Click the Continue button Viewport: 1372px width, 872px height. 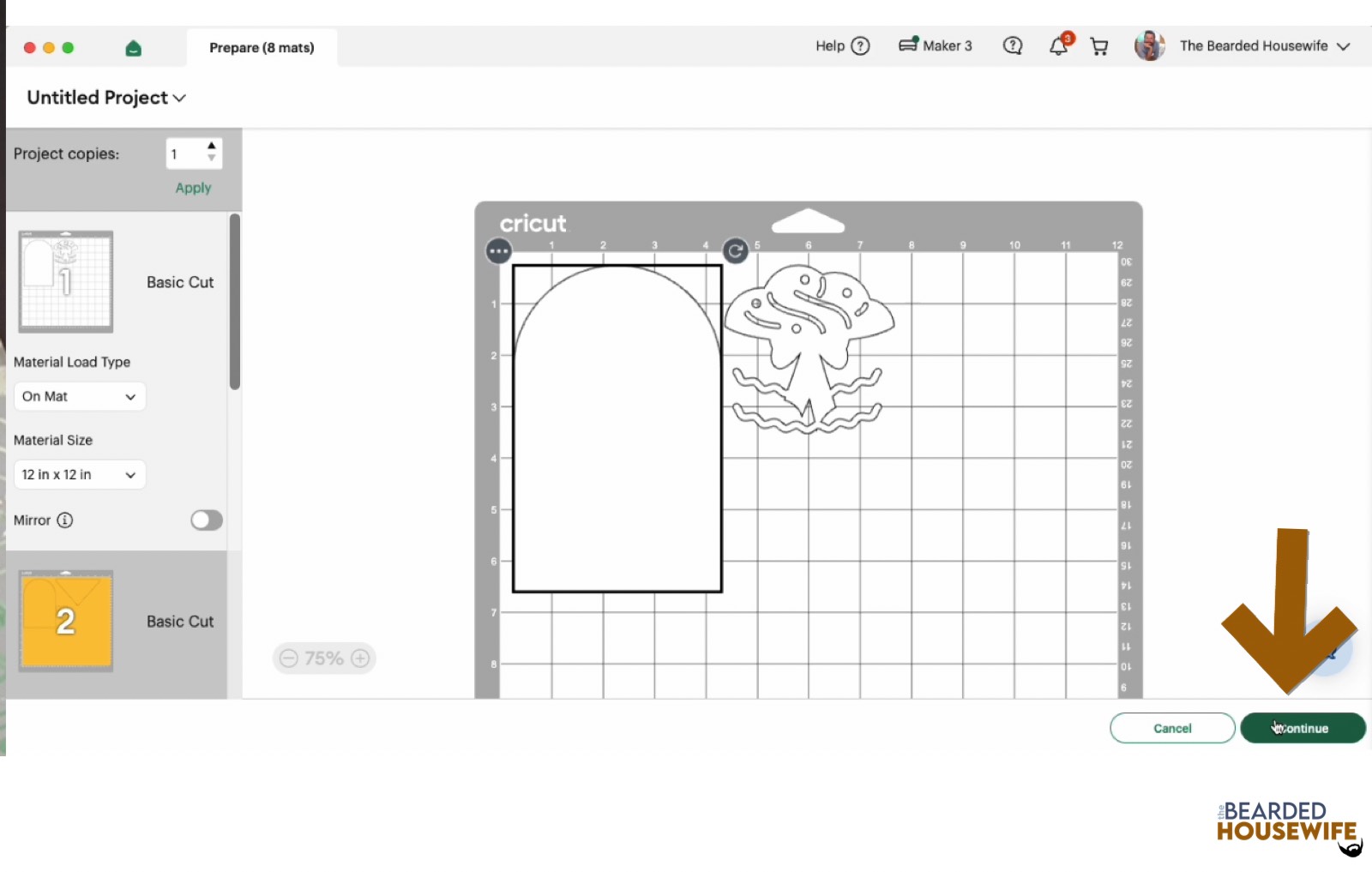(x=1303, y=728)
